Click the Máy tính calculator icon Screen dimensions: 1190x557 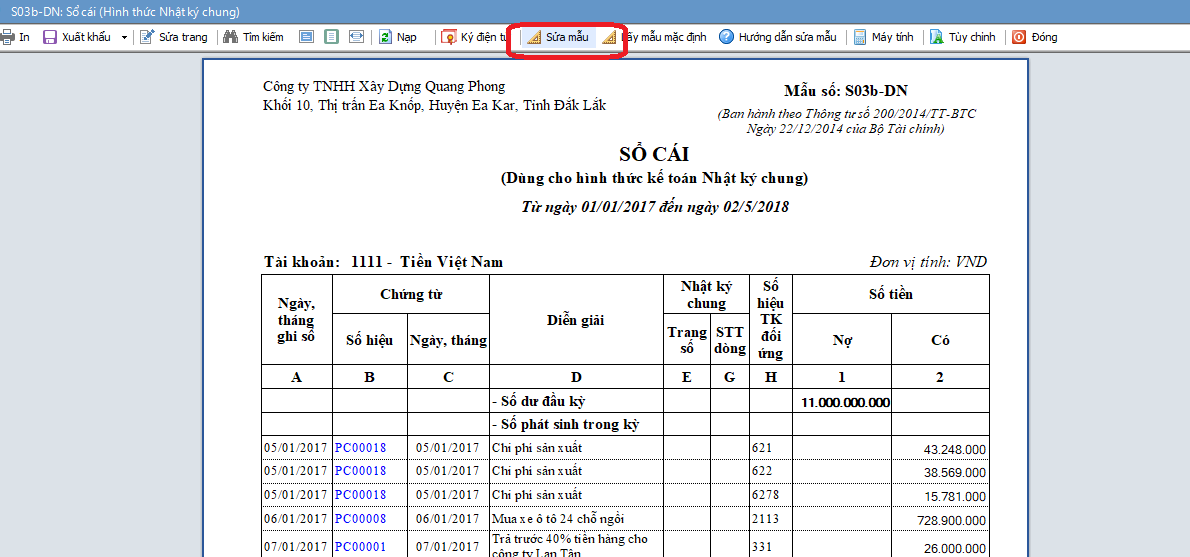(x=860, y=36)
